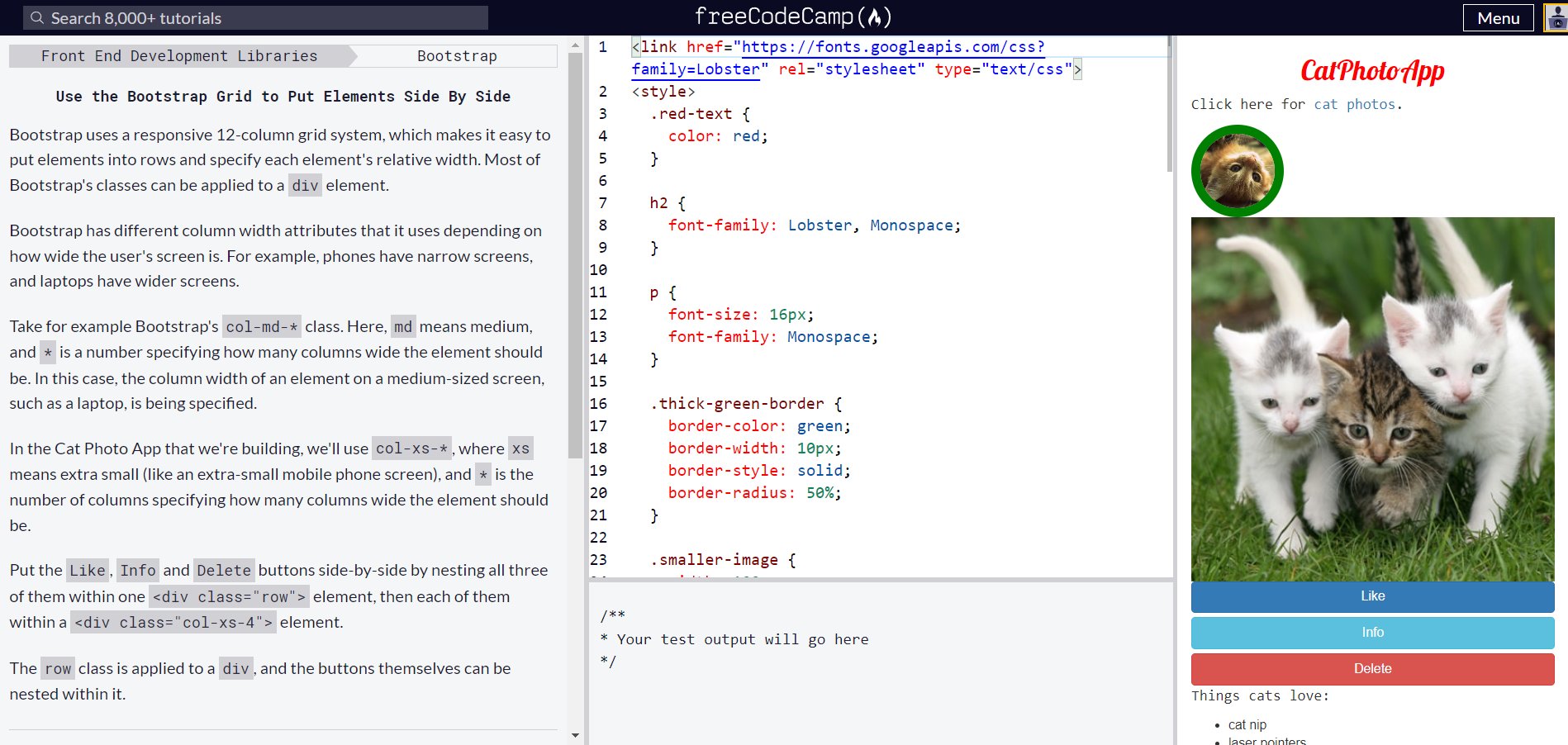Click 'font-family: Lobster, Monospace;' code line
Viewport: 1568px width, 745px height.
tap(815, 225)
